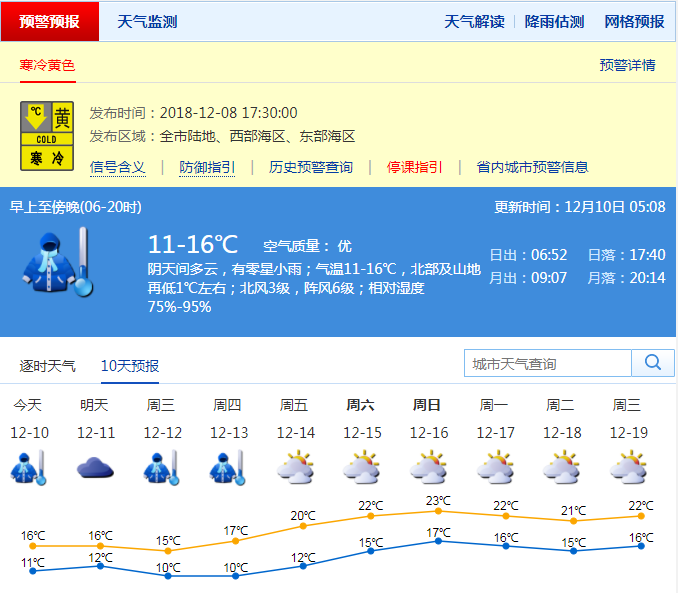Click the partly sunny icon for 12-14
This screenshot has width=678, height=593.
click(295, 467)
